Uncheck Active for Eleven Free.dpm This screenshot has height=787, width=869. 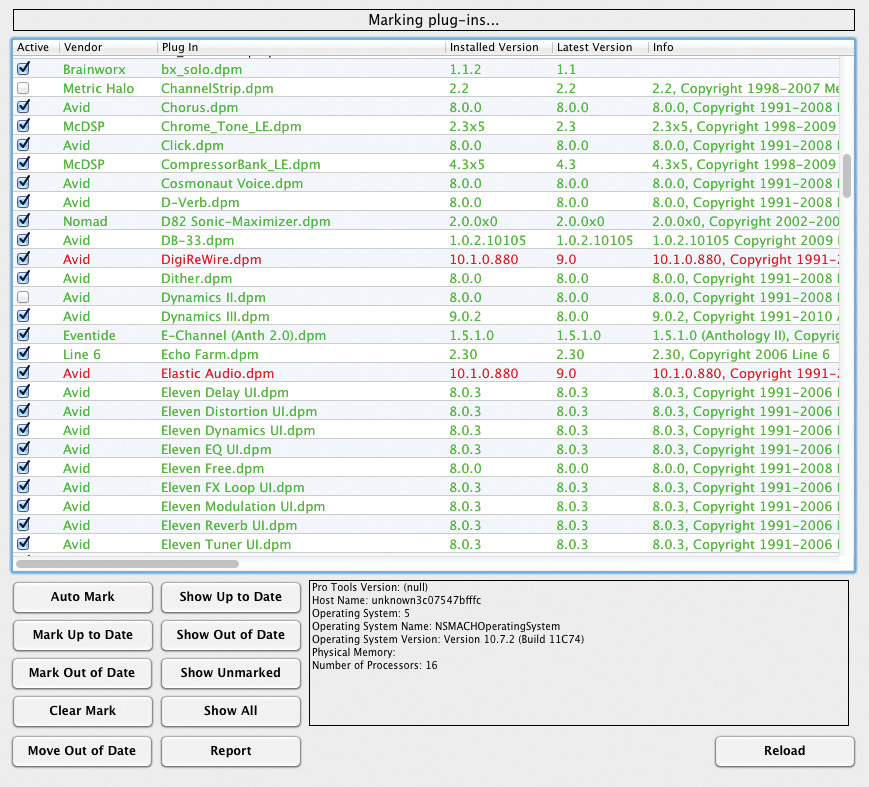pyautogui.click(x=23, y=468)
